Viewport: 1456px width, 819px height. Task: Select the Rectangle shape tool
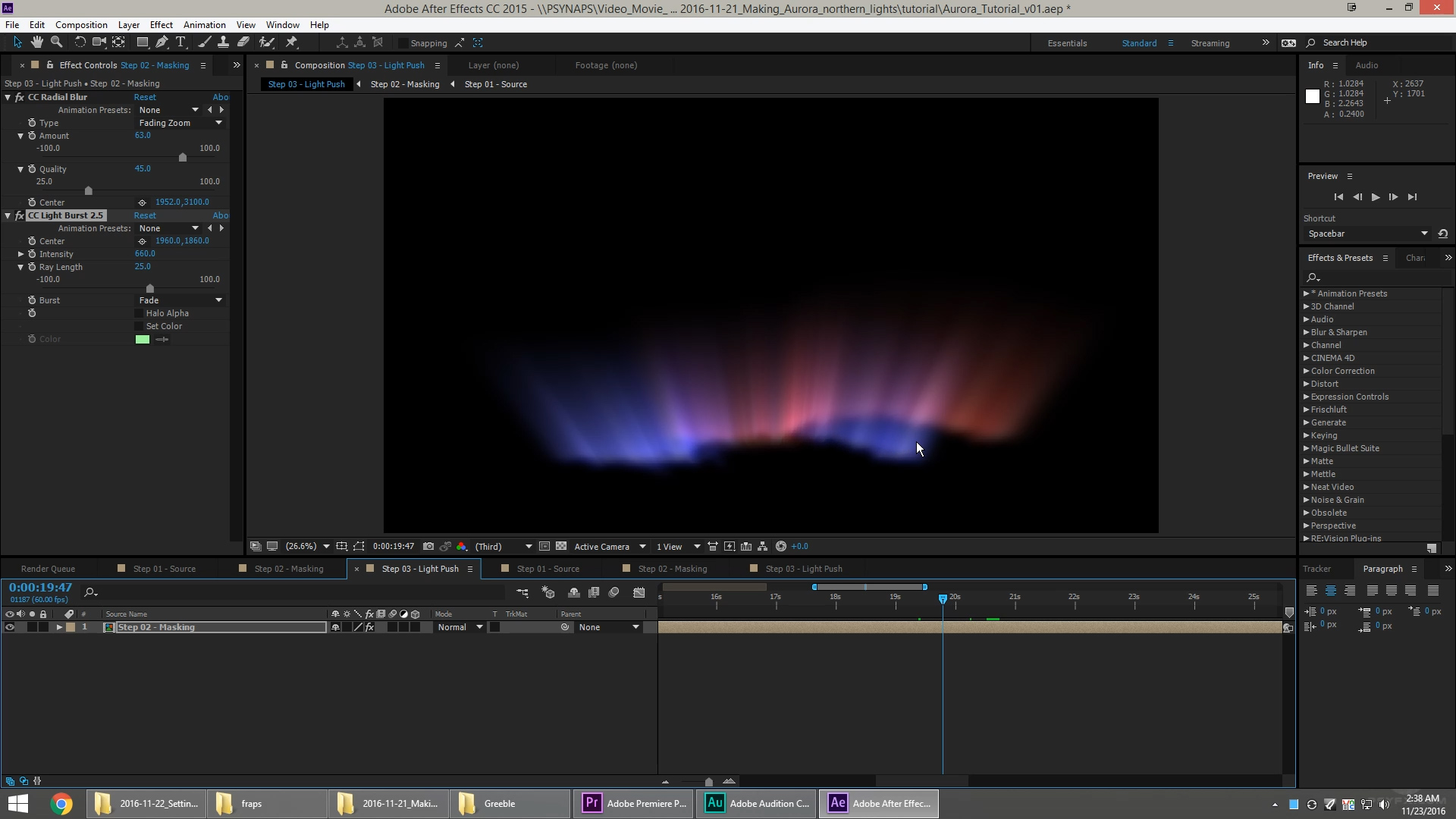coord(142,42)
